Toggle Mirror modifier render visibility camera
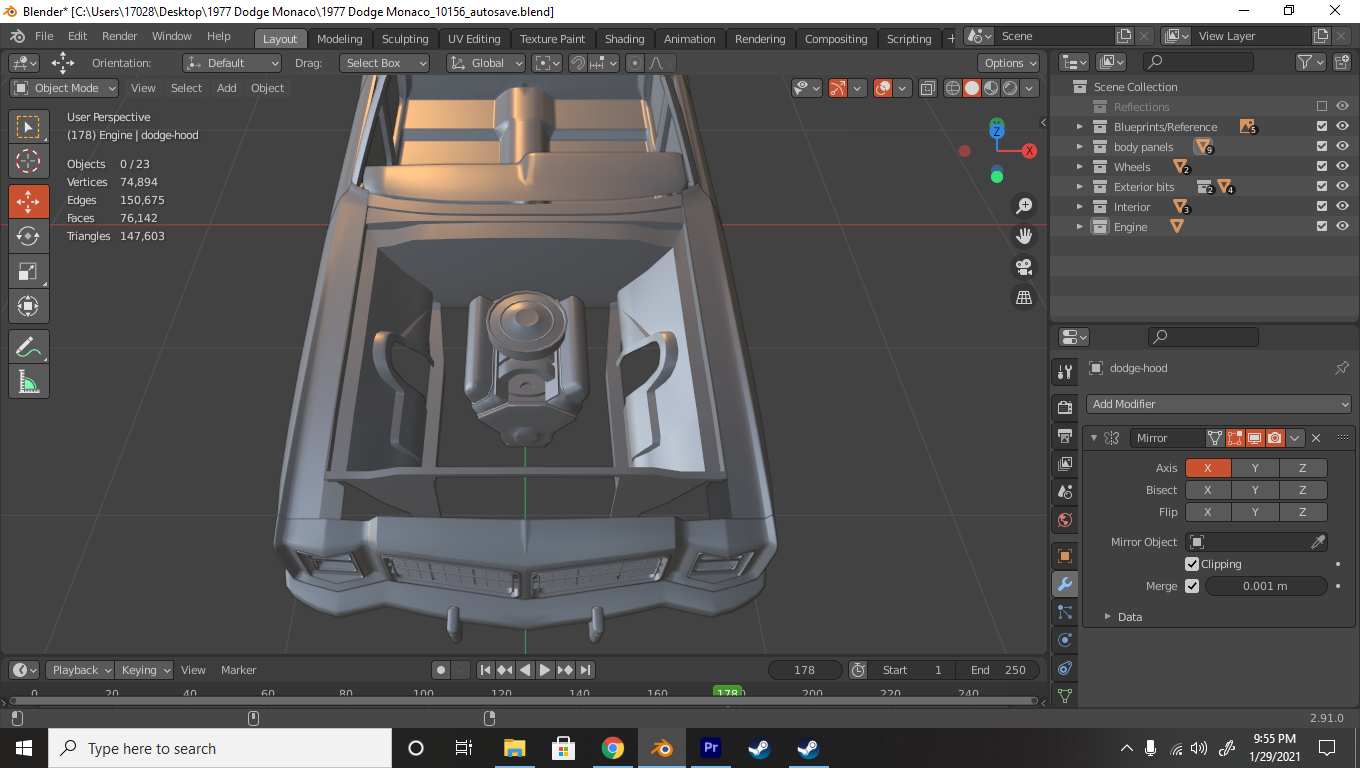Screen dimensions: 1360x768 (x=1275, y=438)
